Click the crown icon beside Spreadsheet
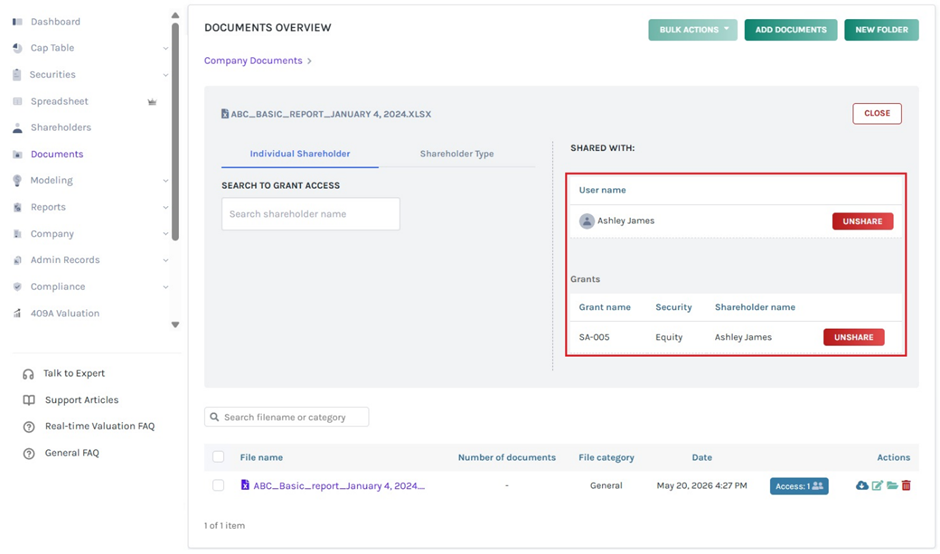 pos(152,102)
